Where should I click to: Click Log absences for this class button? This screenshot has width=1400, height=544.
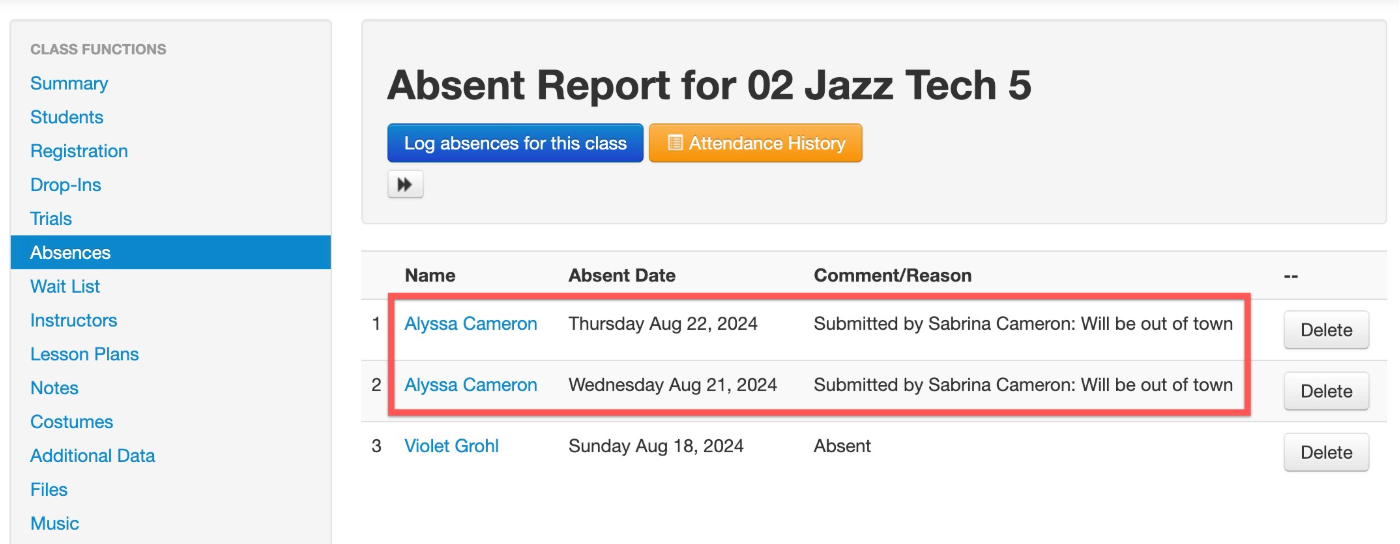tap(515, 143)
